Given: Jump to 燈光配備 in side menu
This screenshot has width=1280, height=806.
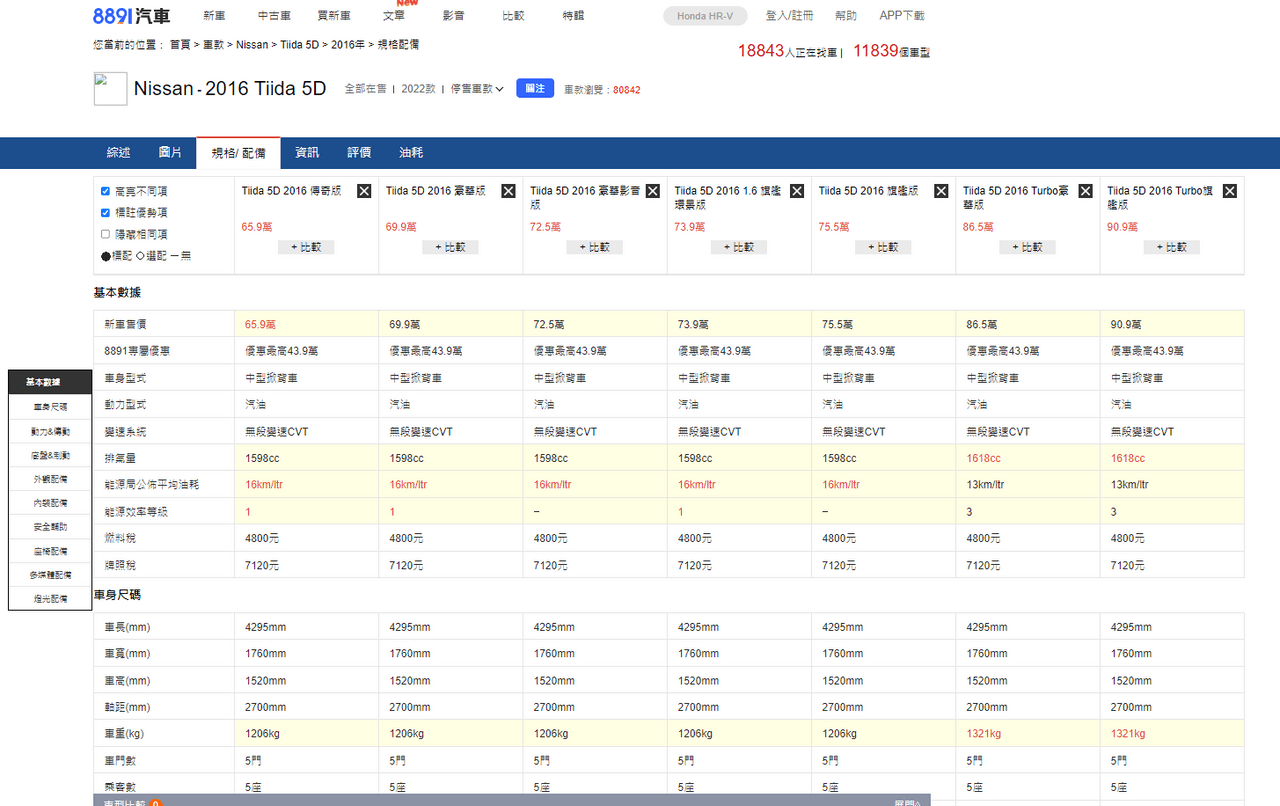Looking at the screenshot, I should click(x=50, y=599).
